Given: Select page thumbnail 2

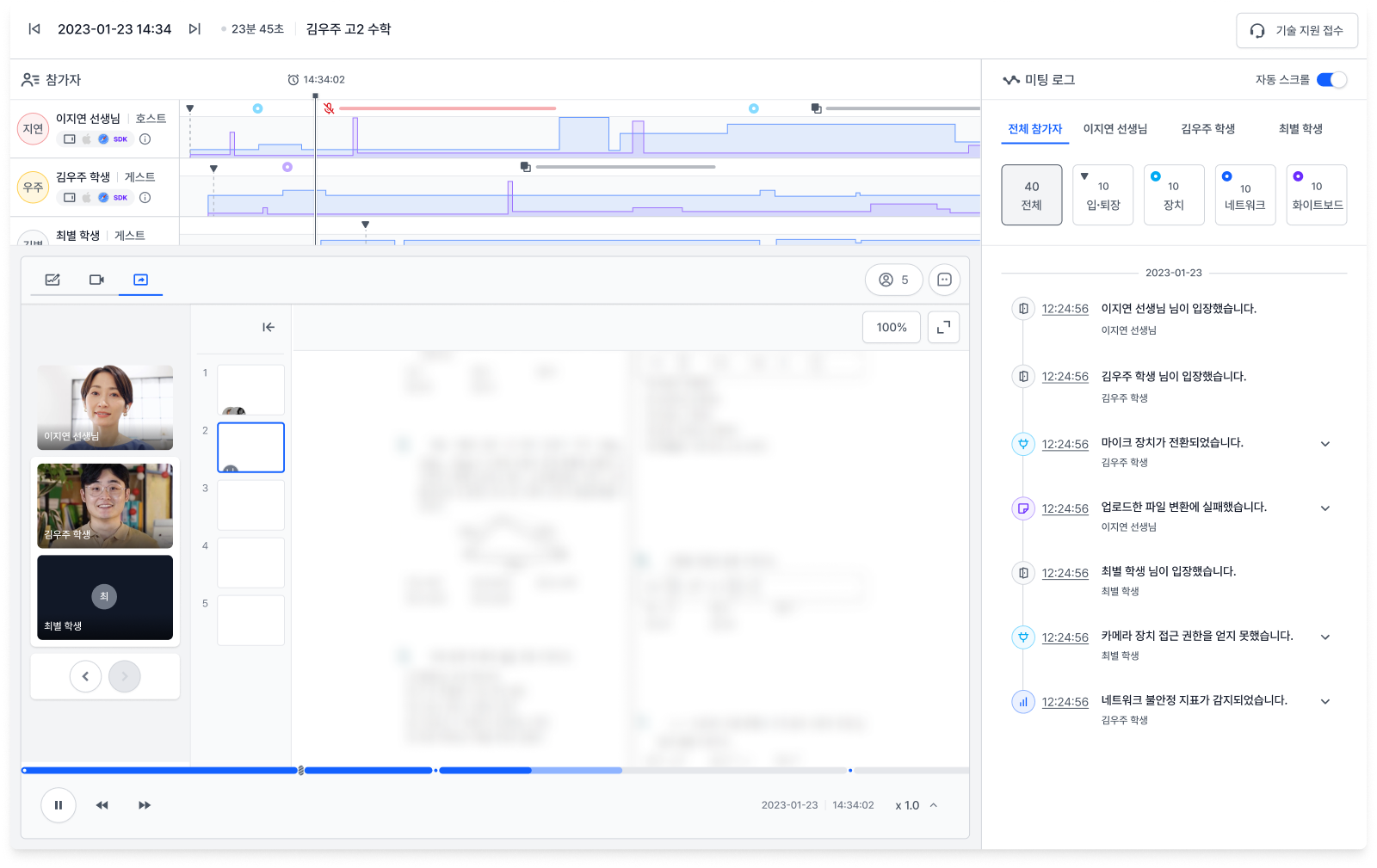Looking at the screenshot, I should point(250,447).
